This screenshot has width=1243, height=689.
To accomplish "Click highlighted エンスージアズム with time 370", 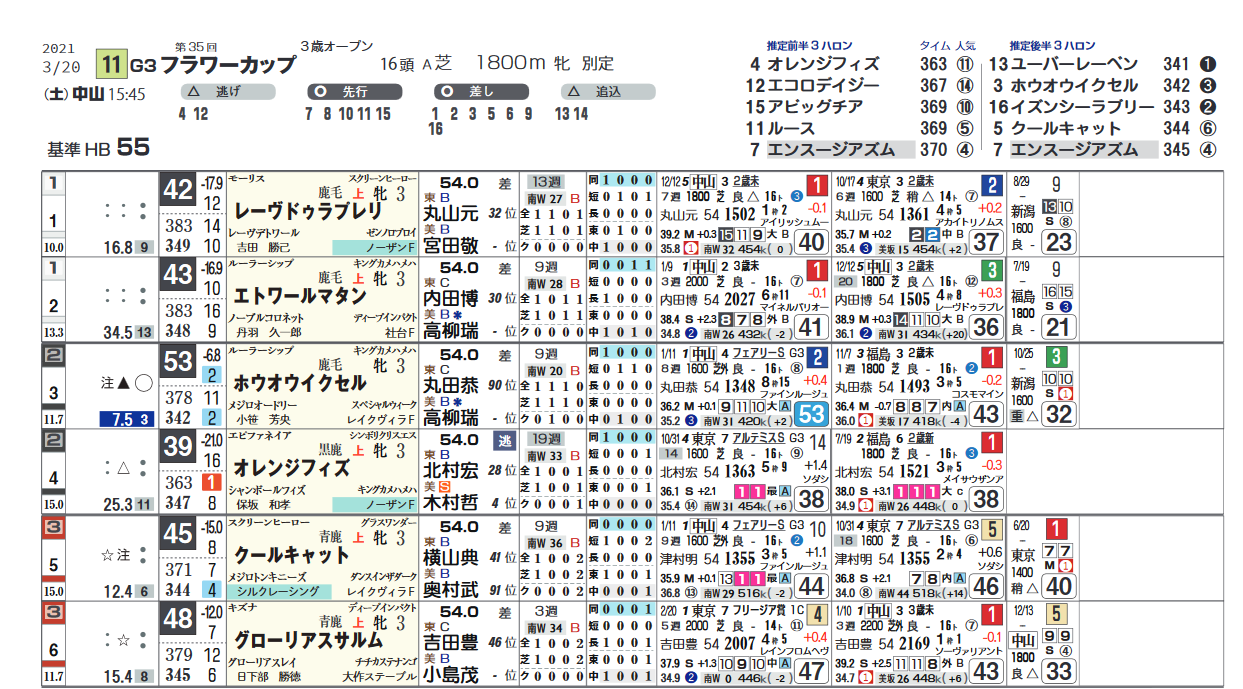I will (840, 149).
